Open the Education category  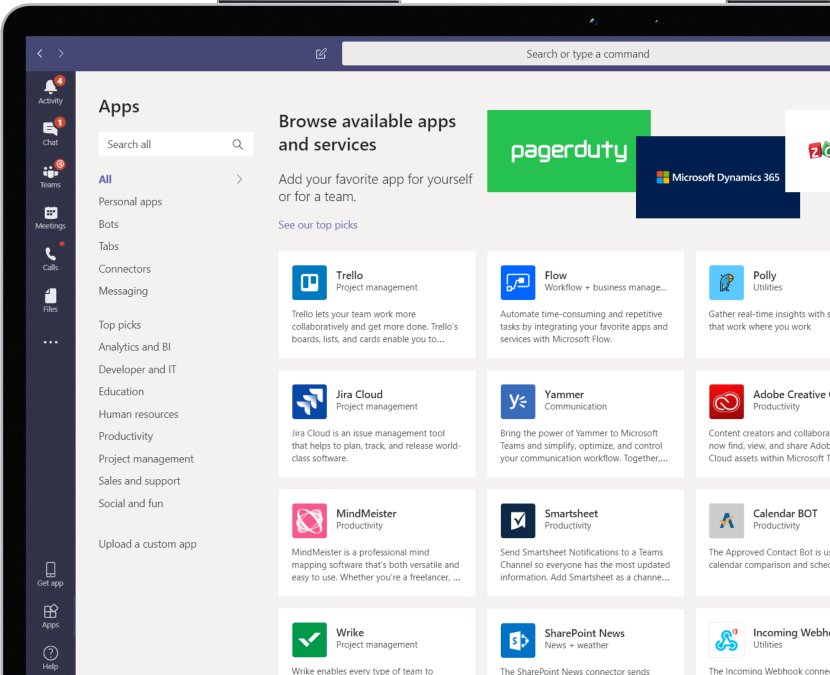[121, 392]
